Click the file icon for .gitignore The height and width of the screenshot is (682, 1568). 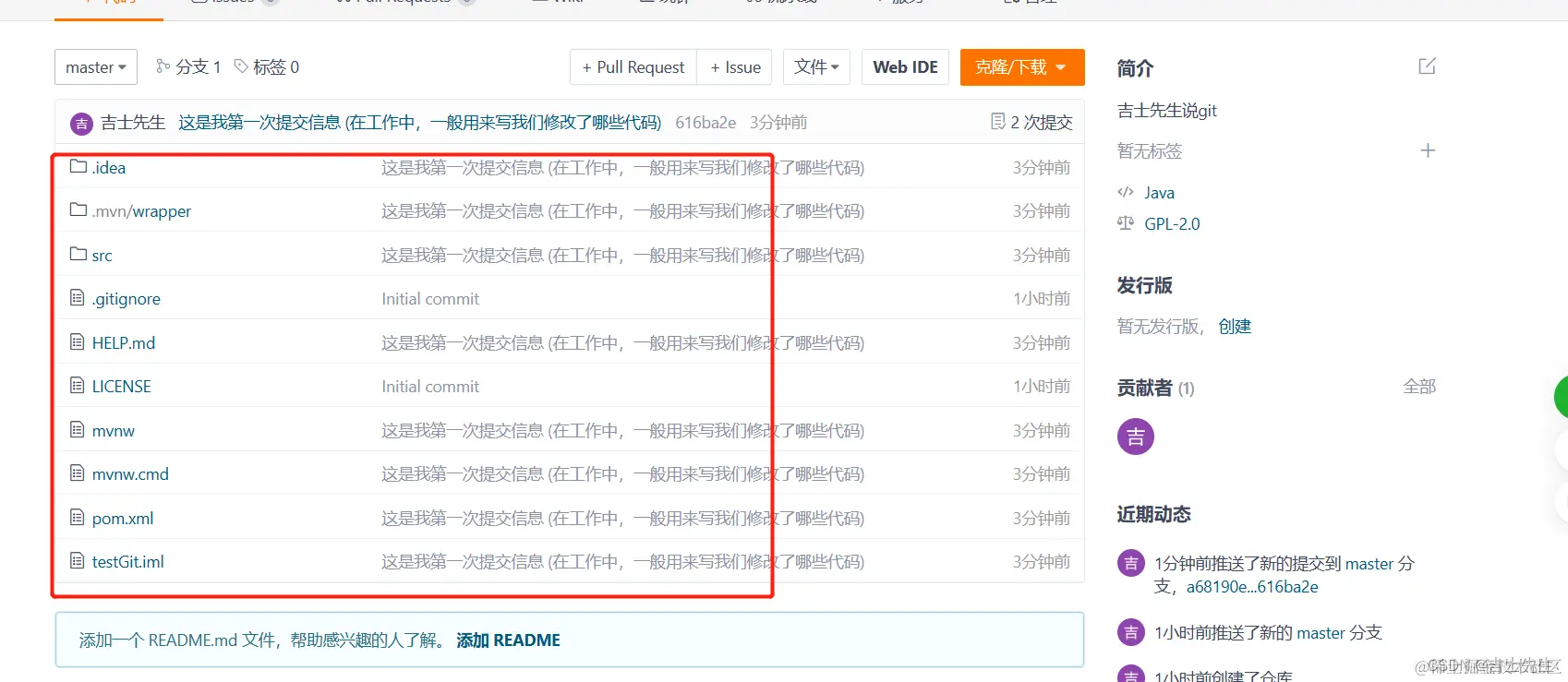click(x=78, y=297)
